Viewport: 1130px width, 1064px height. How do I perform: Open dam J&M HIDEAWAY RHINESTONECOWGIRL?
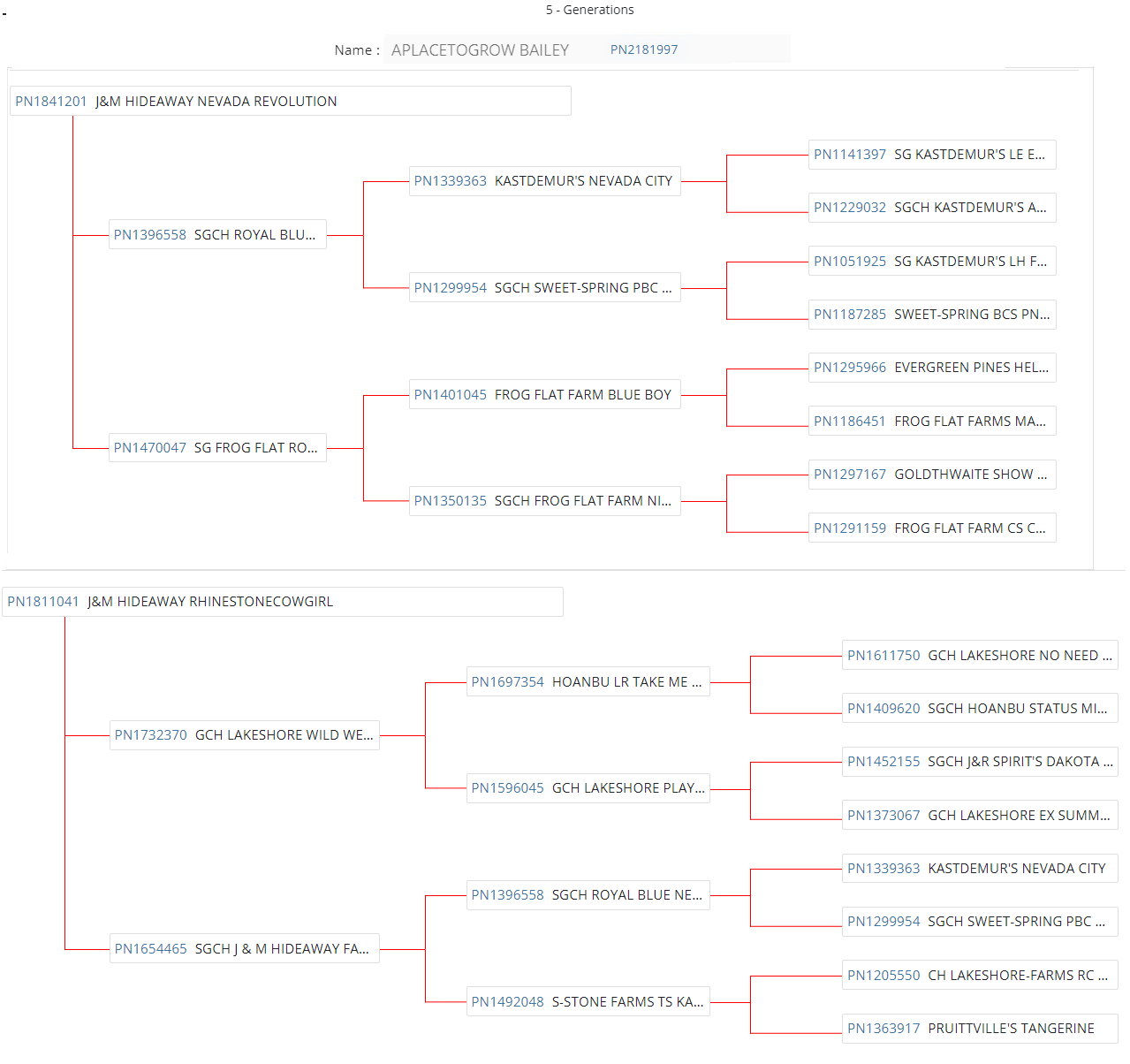209,602
